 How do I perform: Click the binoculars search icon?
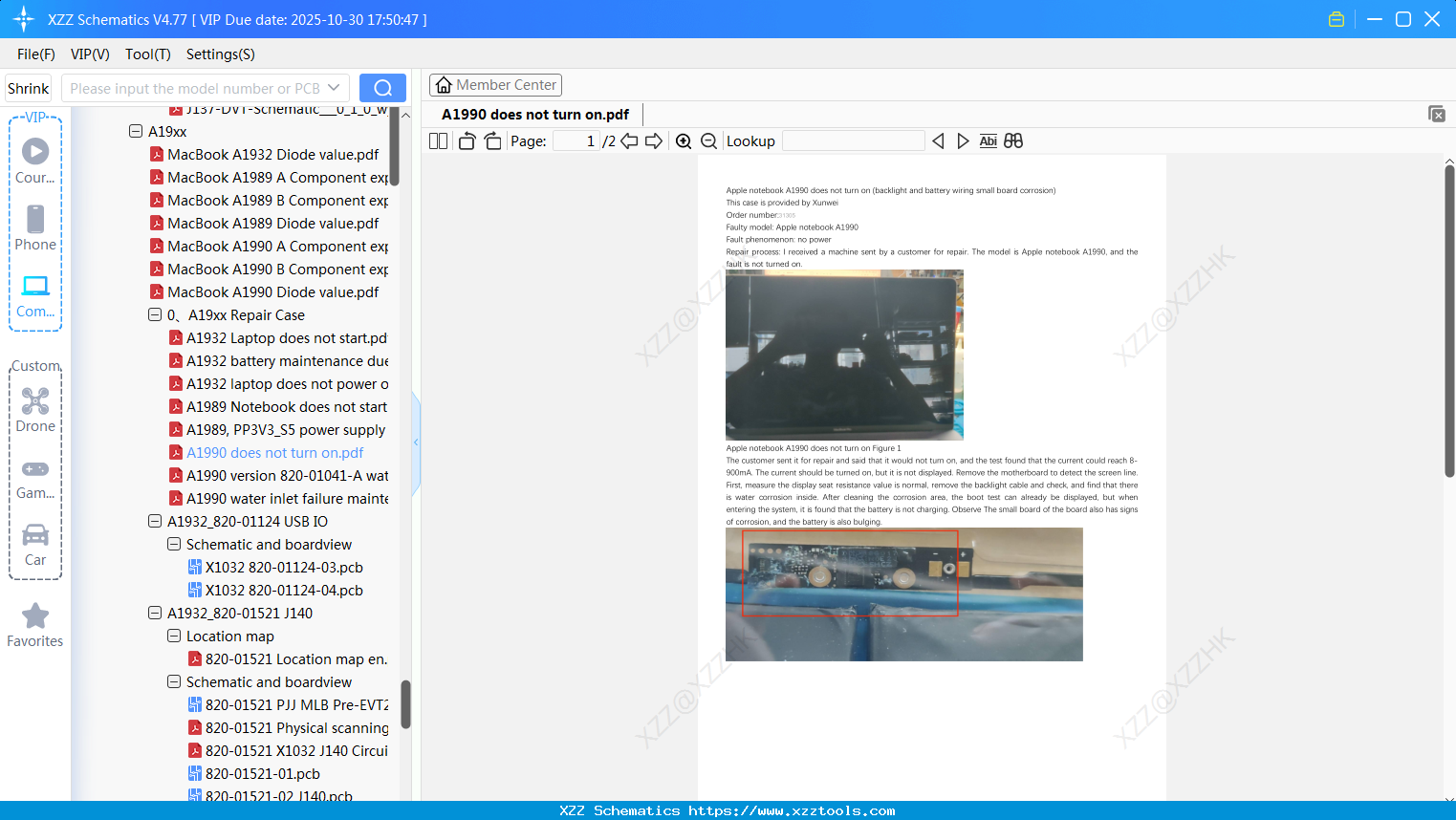[x=1013, y=141]
